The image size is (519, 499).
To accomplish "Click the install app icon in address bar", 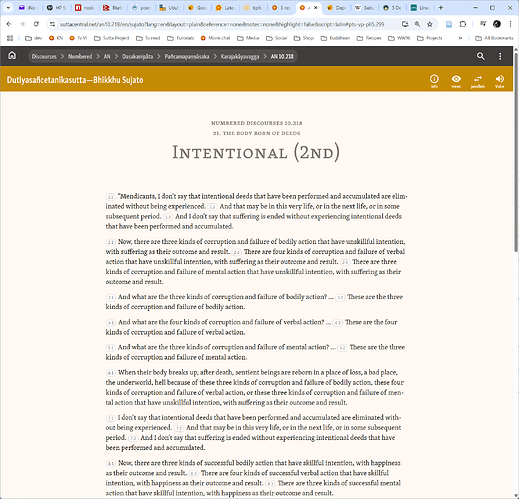I will pos(405,24).
